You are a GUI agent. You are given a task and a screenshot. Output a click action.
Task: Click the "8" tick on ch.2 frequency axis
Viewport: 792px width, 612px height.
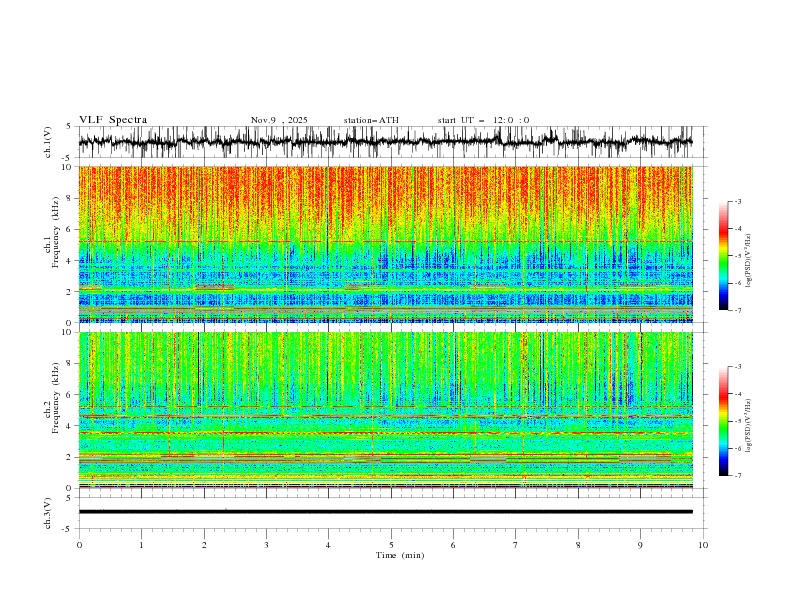pyautogui.click(x=70, y=364)
